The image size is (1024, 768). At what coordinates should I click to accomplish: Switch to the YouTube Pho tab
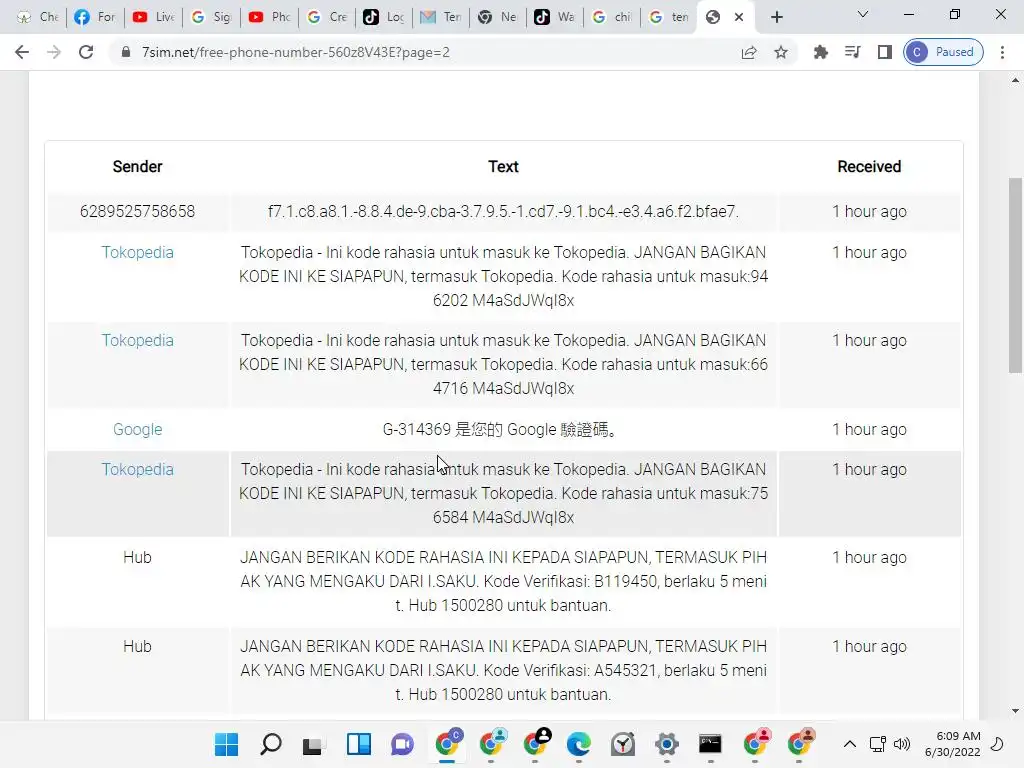pos(269,17)
